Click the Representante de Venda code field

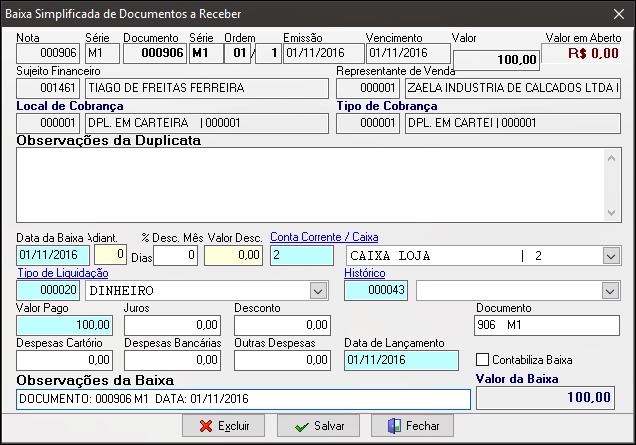pyautogui.click(x=368, y=88)
